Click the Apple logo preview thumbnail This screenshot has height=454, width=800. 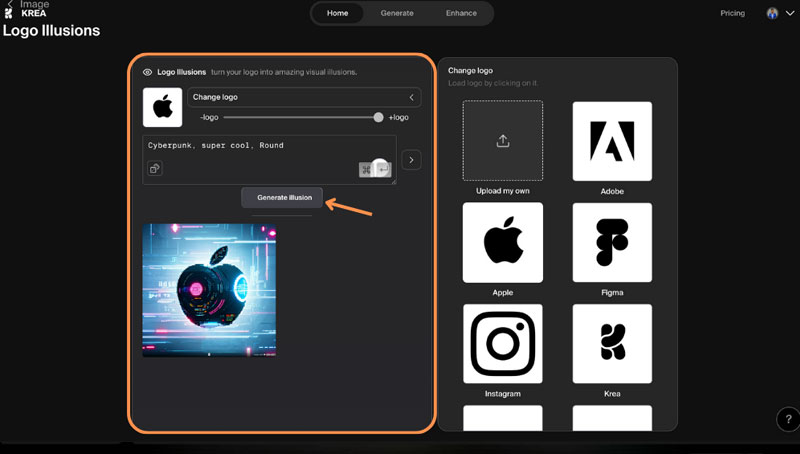[162, 107]
